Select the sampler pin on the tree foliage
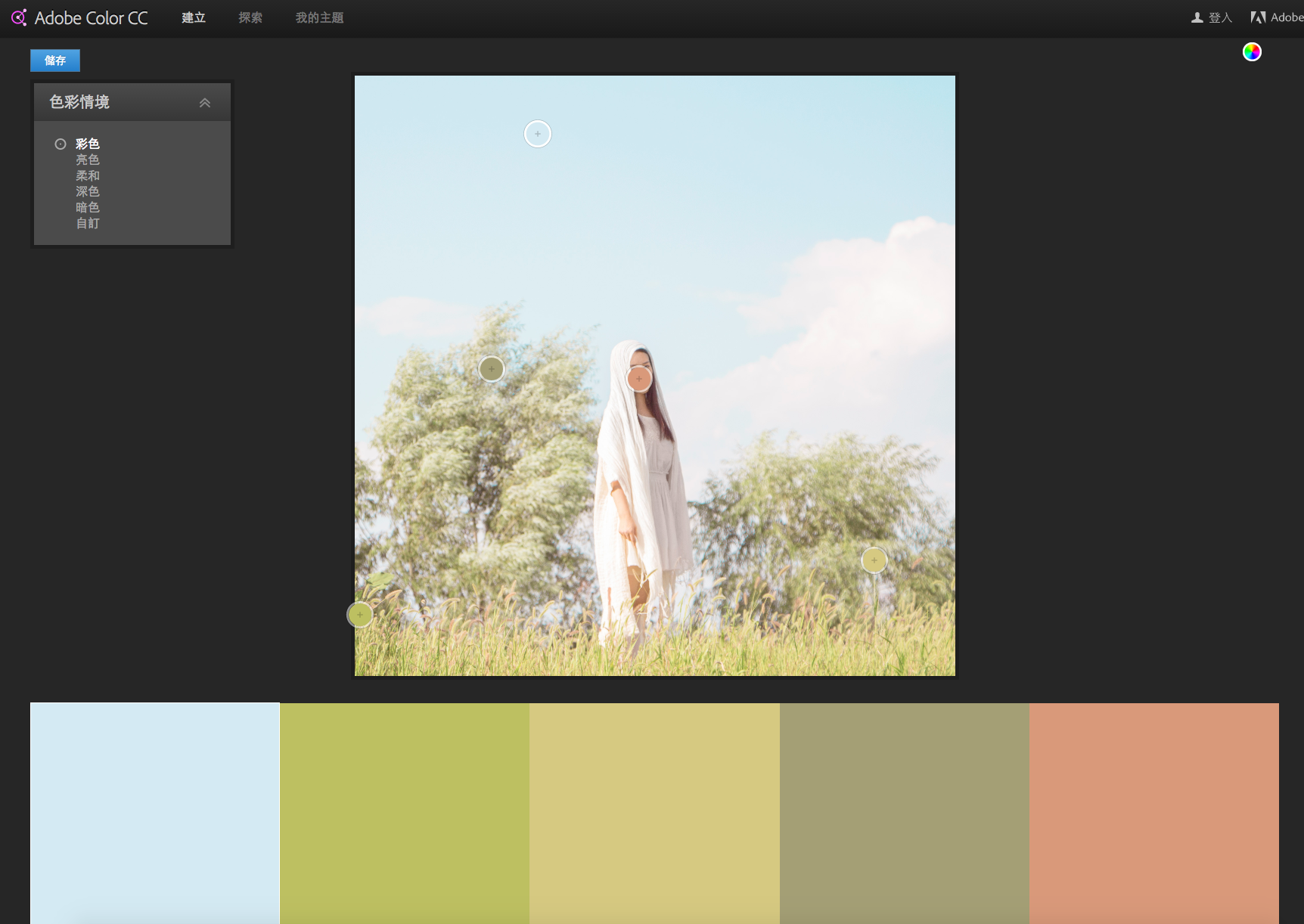Screen dimensions: 1304x924 [491, 368]
